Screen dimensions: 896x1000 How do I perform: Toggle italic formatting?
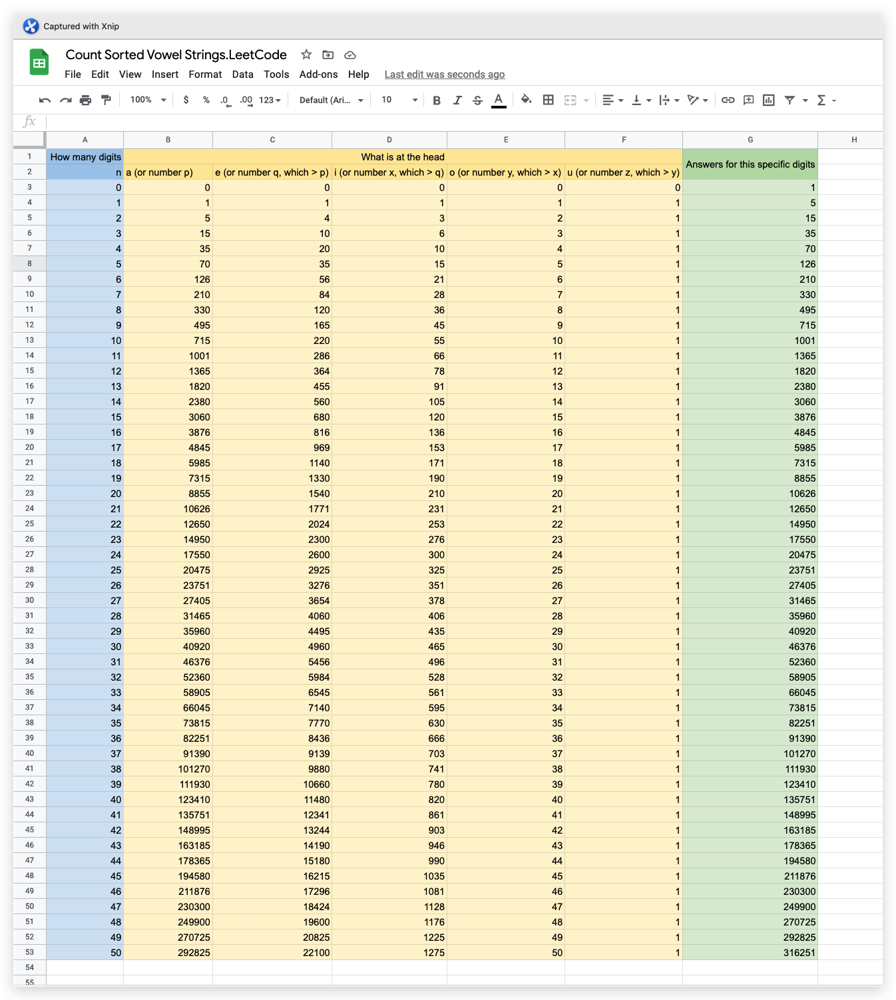[457, 100]
